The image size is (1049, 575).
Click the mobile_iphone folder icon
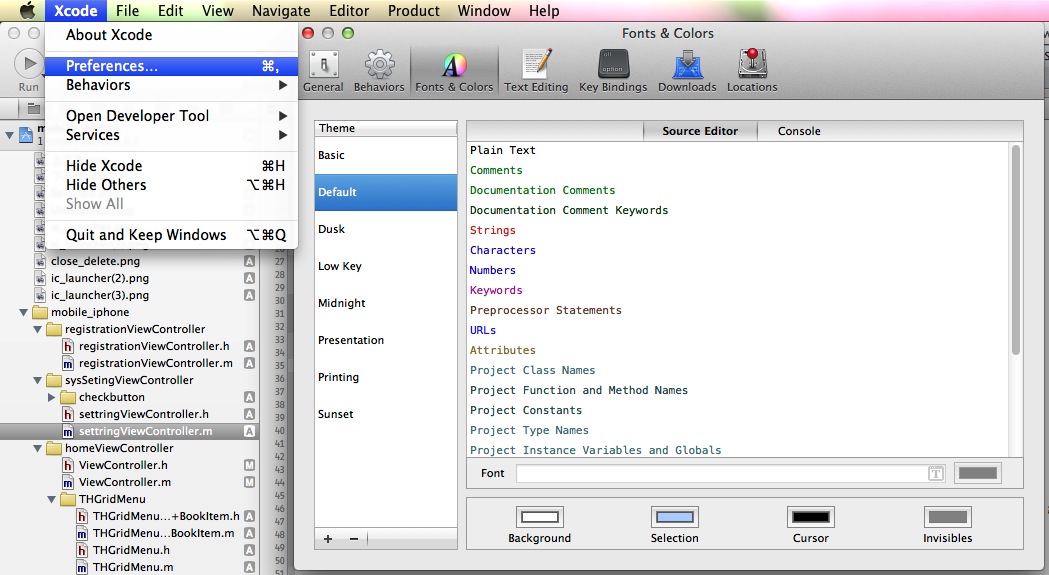click(40, 312)
